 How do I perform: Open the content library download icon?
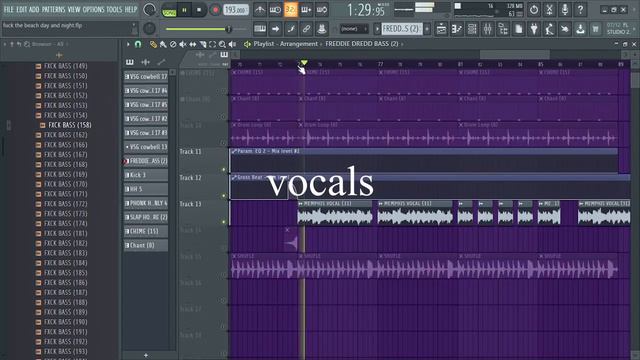tap(580, 29)
